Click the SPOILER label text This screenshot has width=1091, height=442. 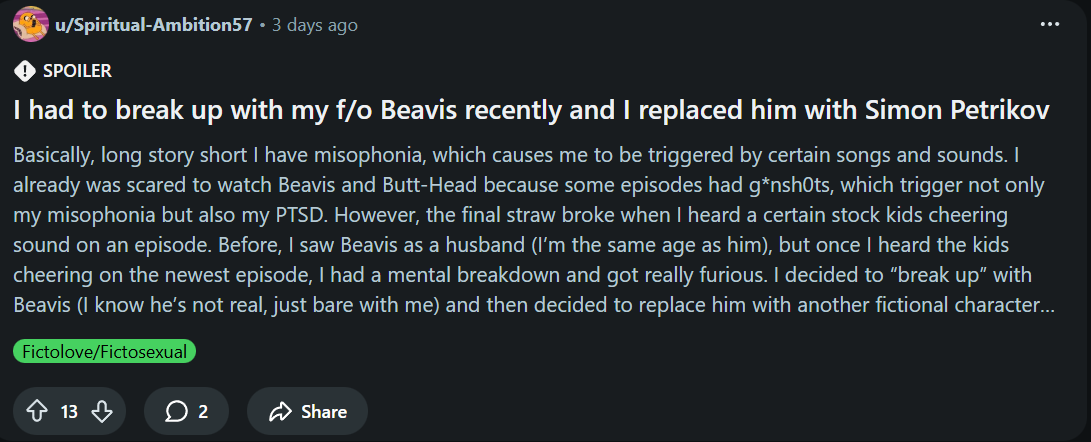[77, 71]
